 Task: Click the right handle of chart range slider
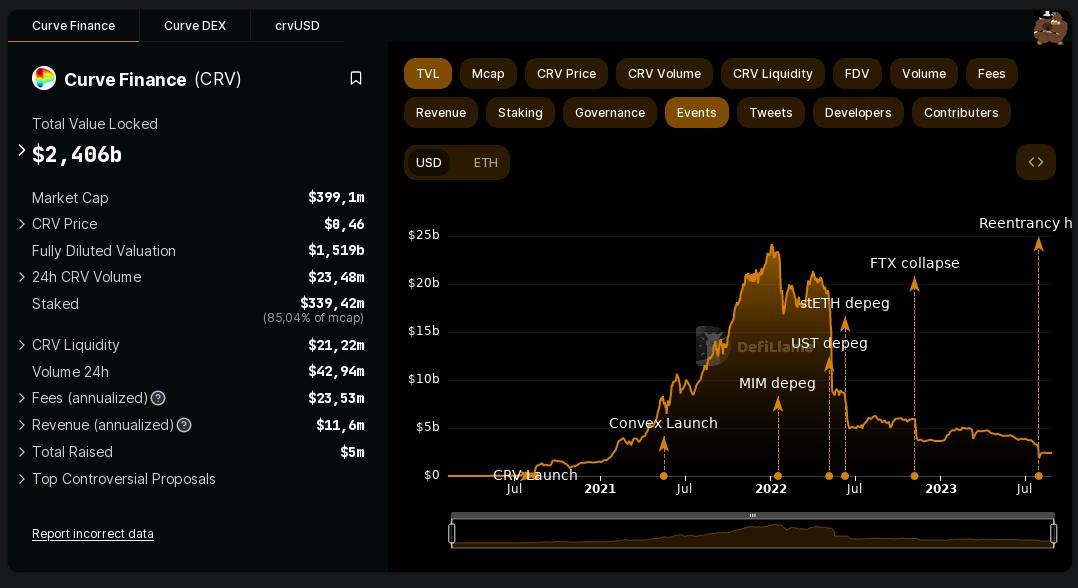(1053, 533)
